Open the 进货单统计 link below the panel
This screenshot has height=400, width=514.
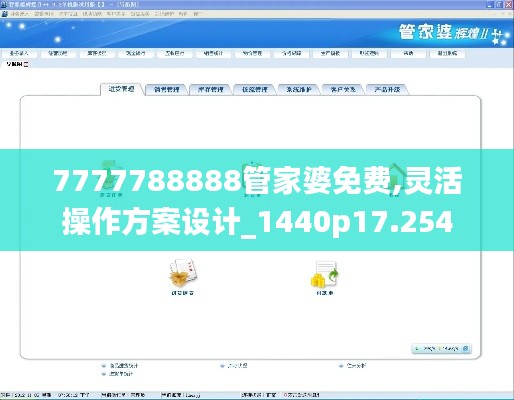121,374
